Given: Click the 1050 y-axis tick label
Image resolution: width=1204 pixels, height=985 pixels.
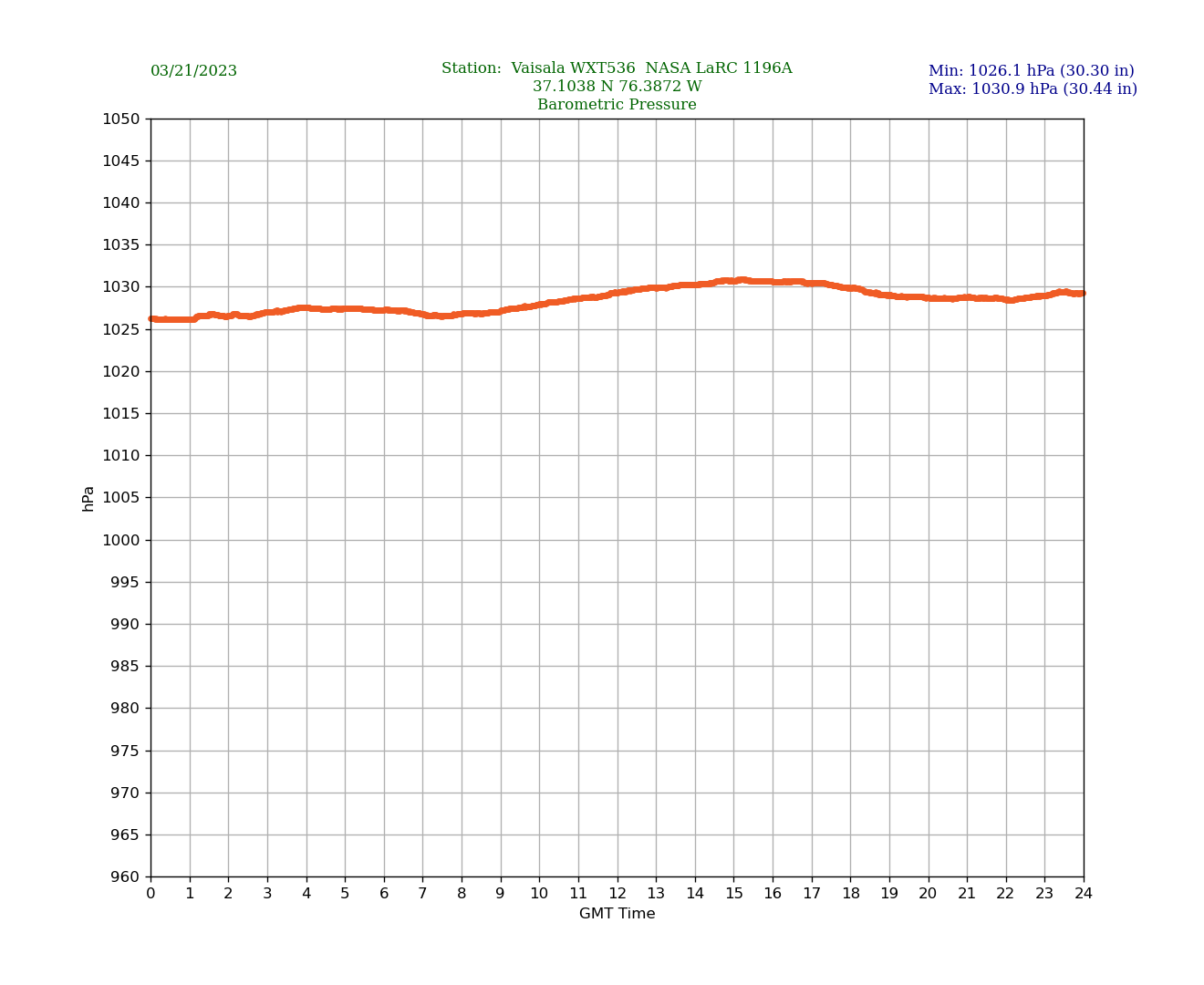Looking at the screenshot, I should (120, 119).
